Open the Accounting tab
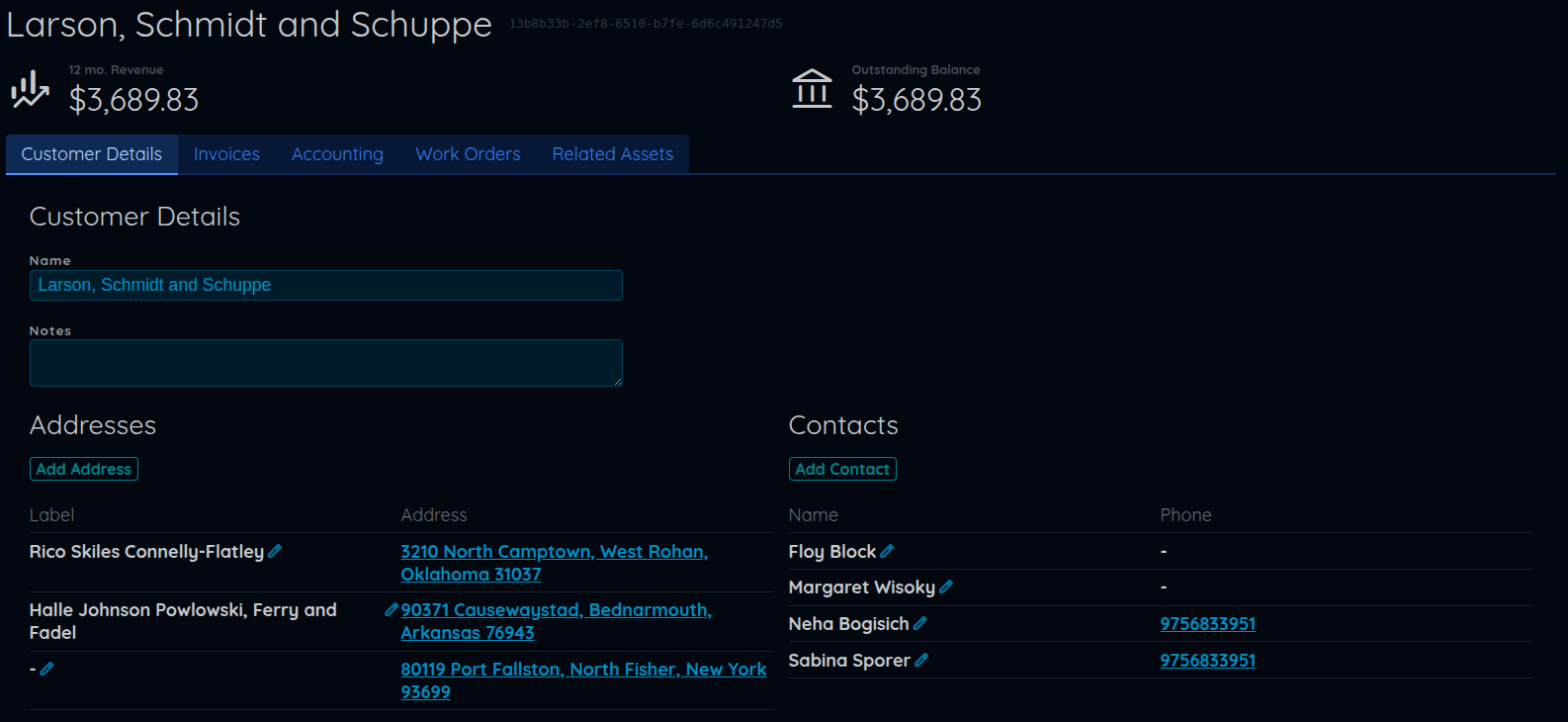Viewport: 1568px width, 722px height. (337, 154)
